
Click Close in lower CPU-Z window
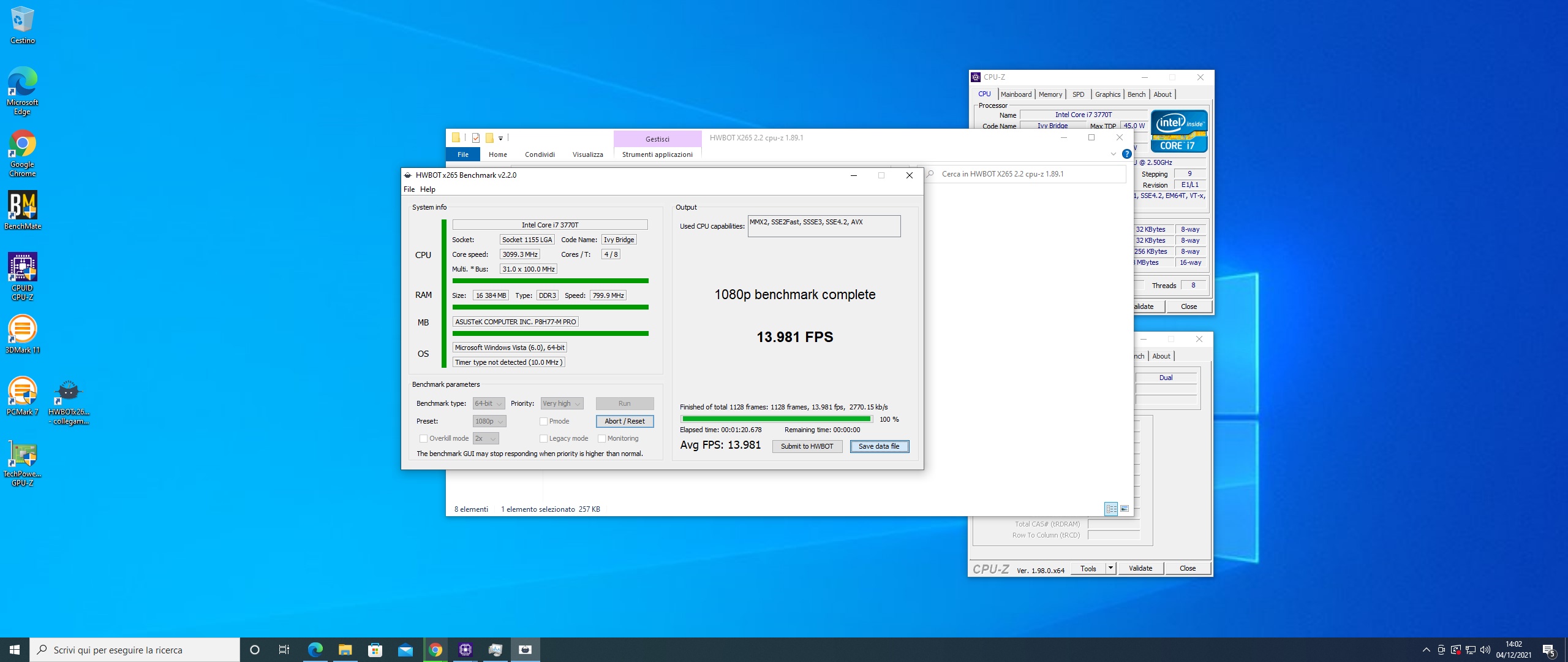1188,568
